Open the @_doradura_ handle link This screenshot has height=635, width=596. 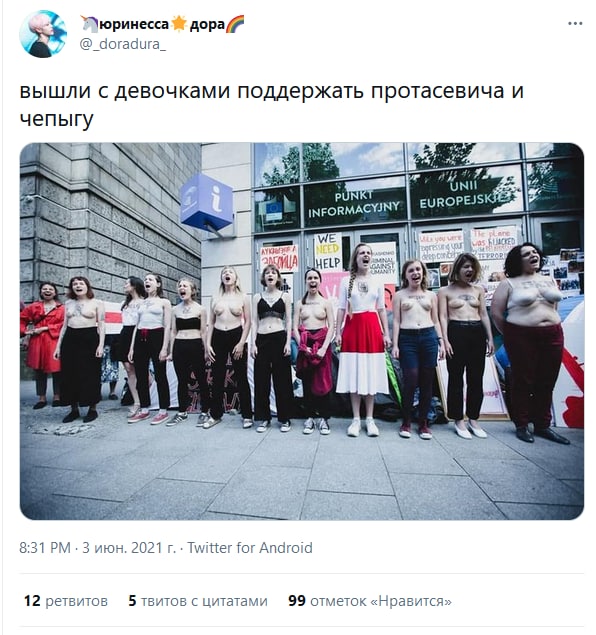click(123, 44)
